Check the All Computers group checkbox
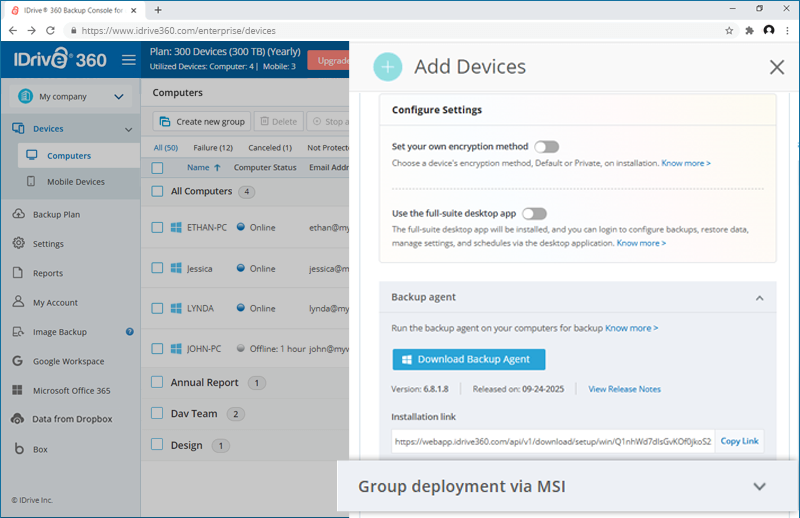This screenshot has height=518, width=800. coord(157,191)
